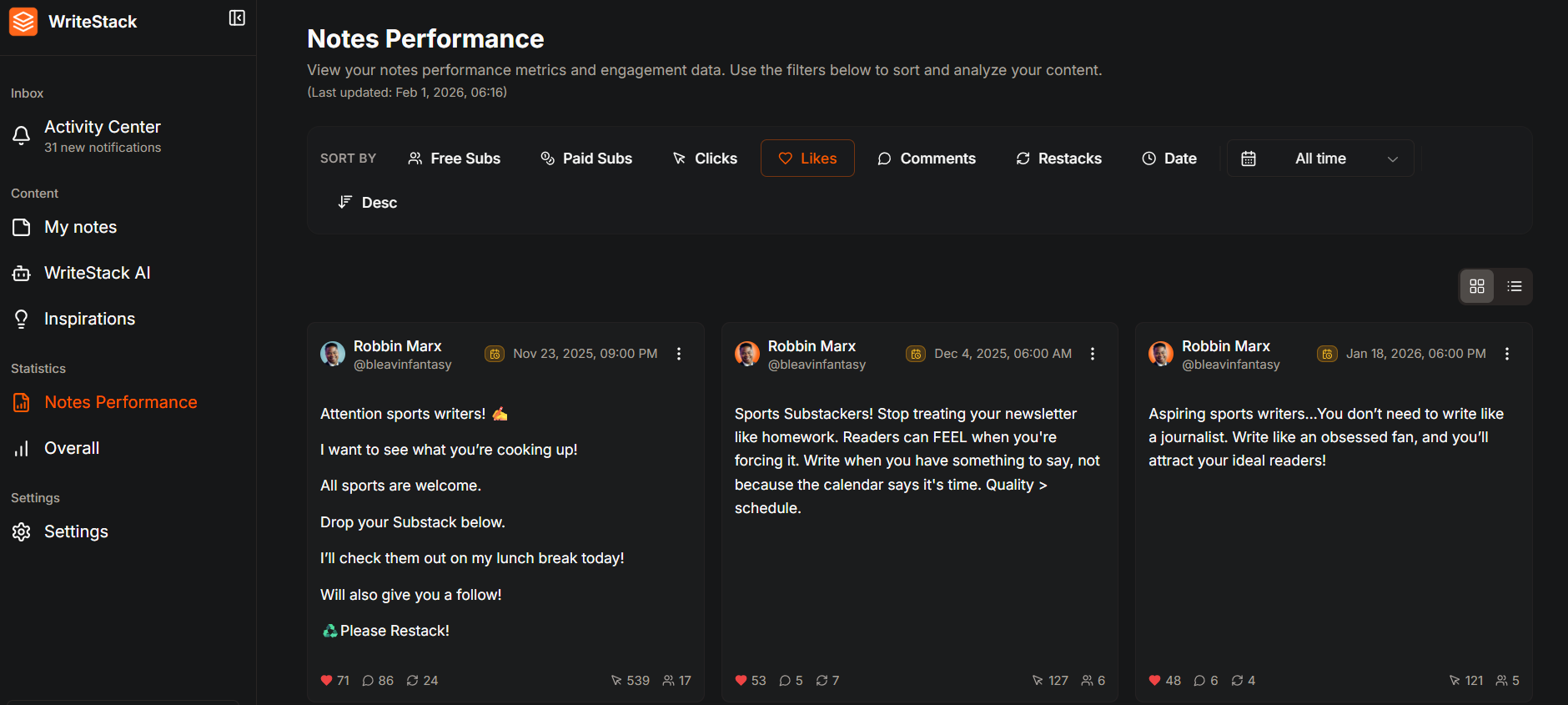The image size is (1568, 705).
Task: Click the Overall bar chart icon
Action: (x=22, y=448)
